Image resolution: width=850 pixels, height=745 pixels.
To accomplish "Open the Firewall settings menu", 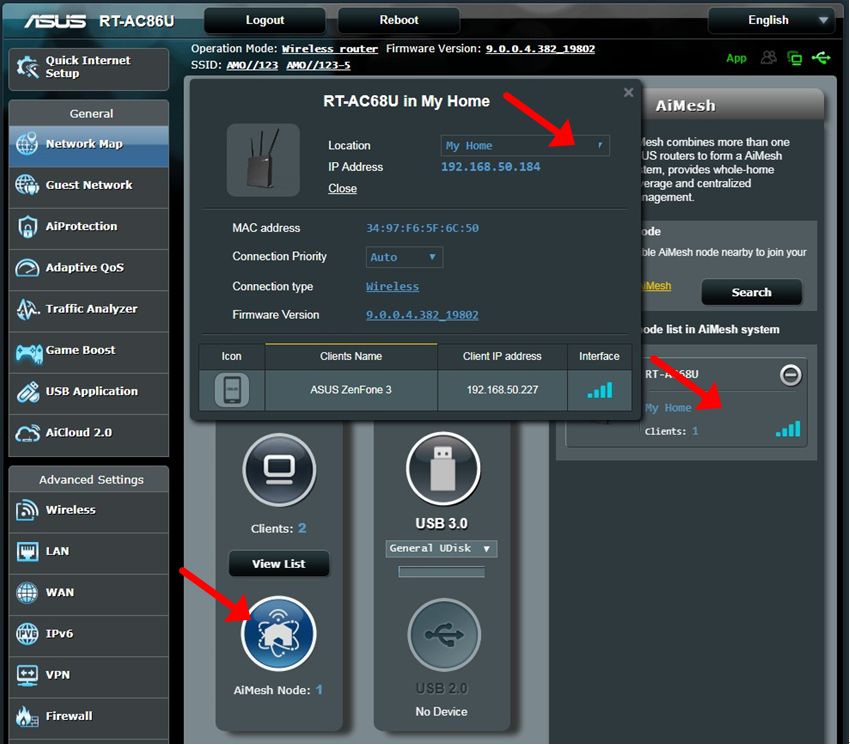I will point(89,716).
